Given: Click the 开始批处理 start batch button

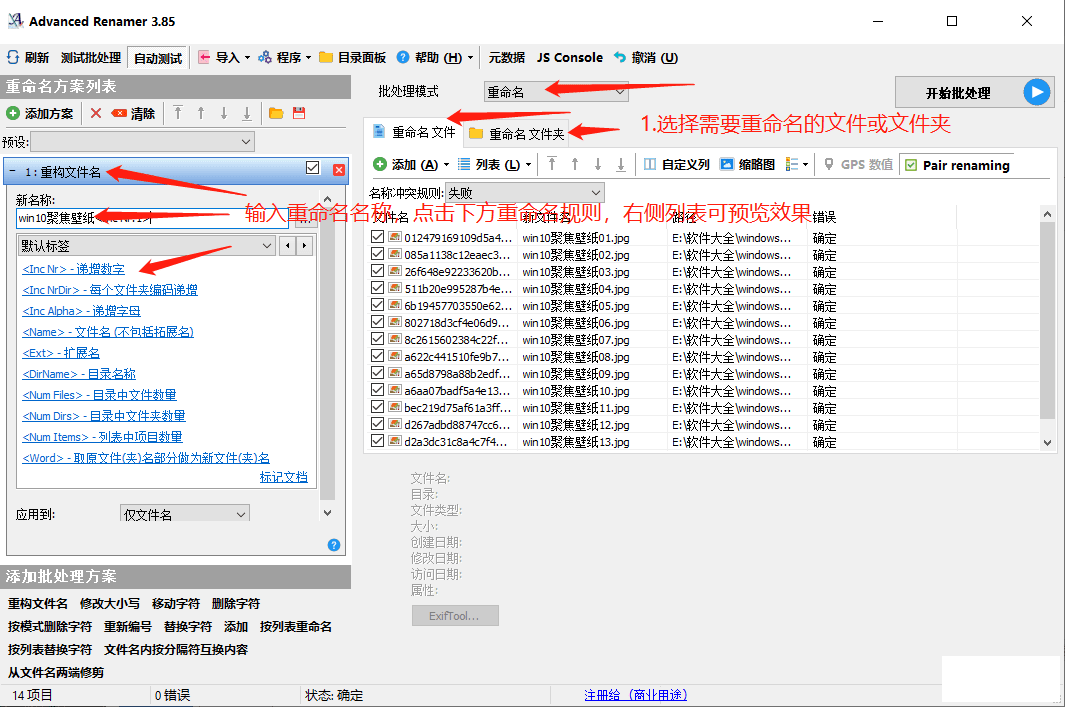Looking at the screenshot, I should 974,92.
